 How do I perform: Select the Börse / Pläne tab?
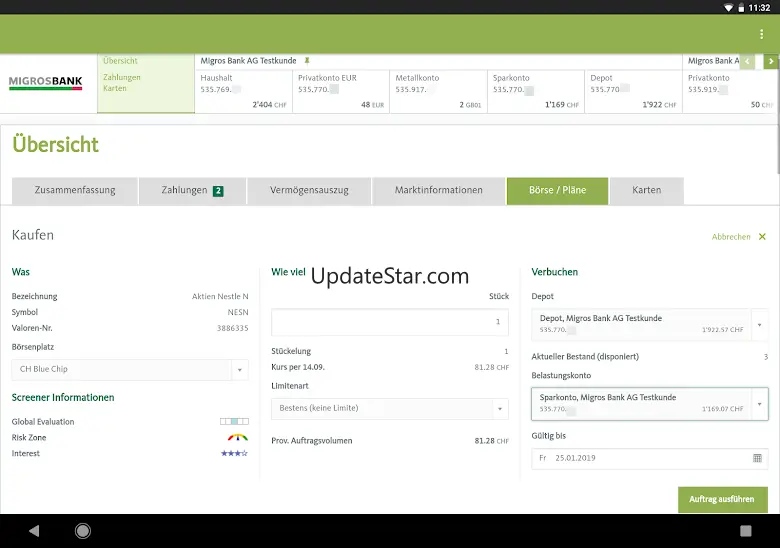557,190
